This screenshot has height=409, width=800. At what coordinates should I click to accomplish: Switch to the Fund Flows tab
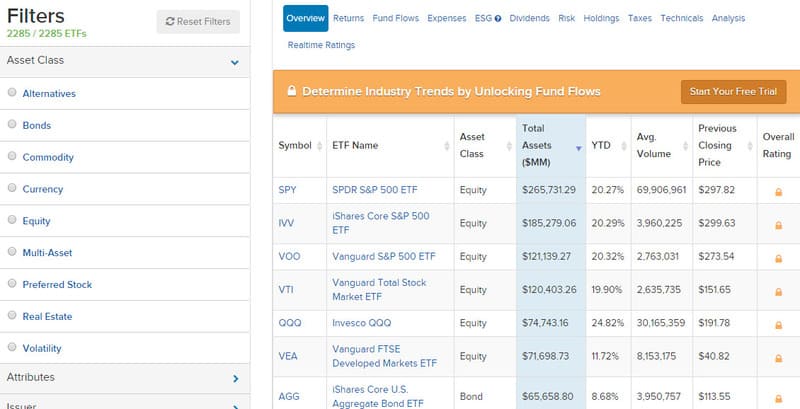coord(395,18)
